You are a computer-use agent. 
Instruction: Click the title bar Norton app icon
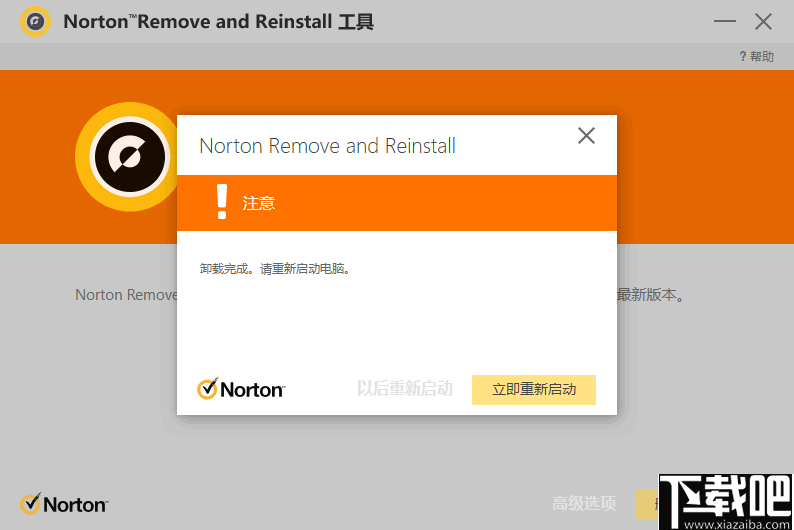tap(35, 22)
